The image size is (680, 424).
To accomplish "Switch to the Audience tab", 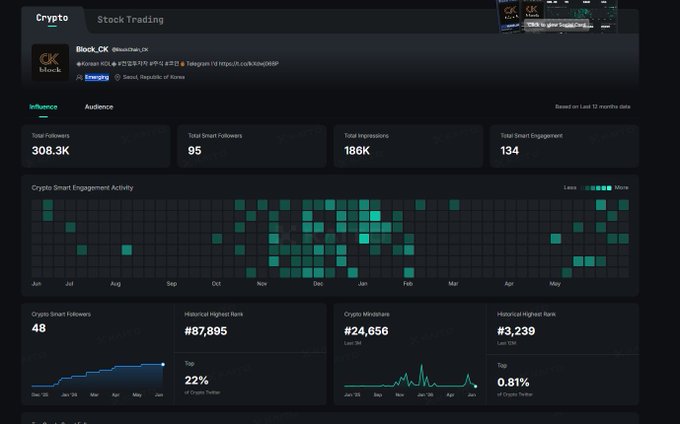I will pyautogui.click(x=99, y=107).
